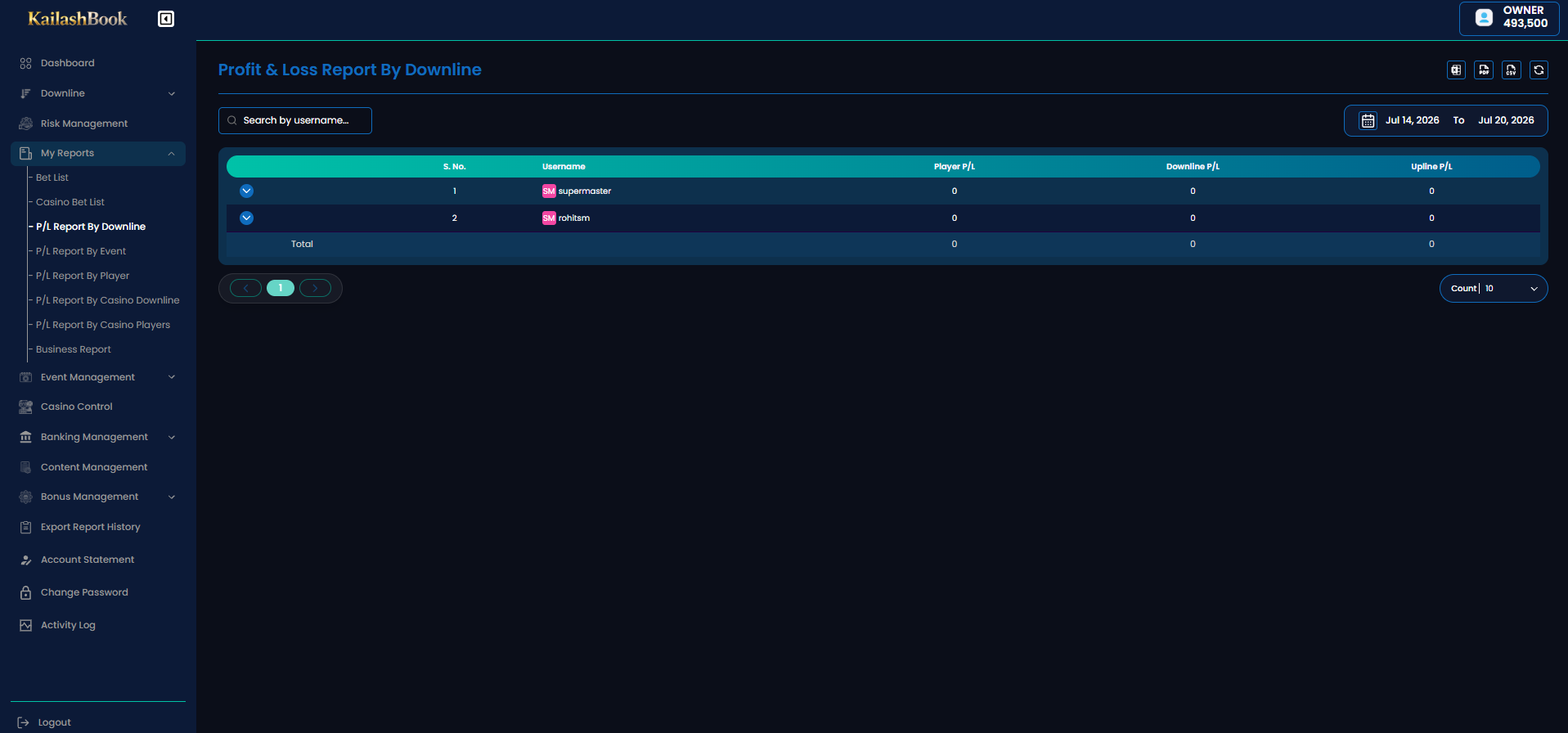Click the Total row label
Screen dimensions: 1568x733
point(302,245)
